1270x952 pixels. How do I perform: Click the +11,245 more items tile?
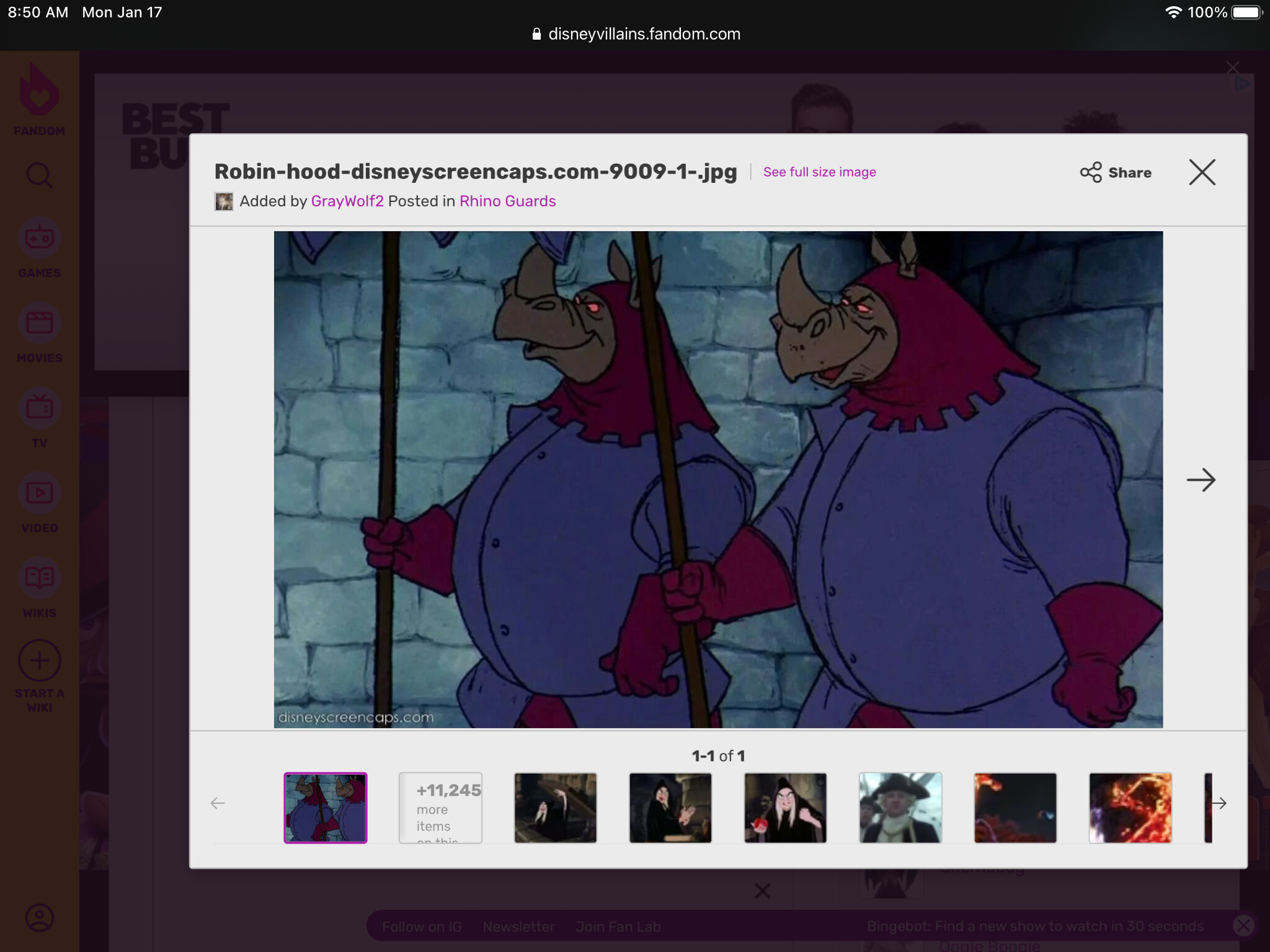click(440, 808)
